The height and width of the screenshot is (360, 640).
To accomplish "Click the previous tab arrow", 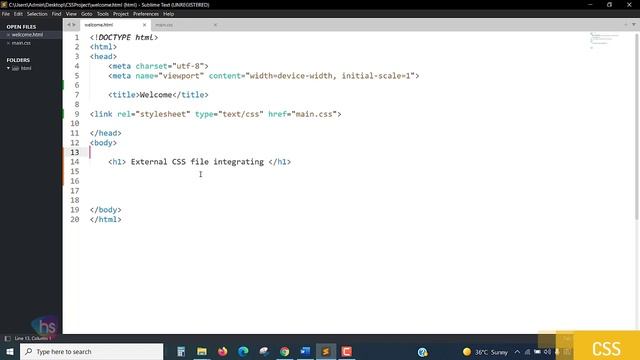I will tap(69, 25).
